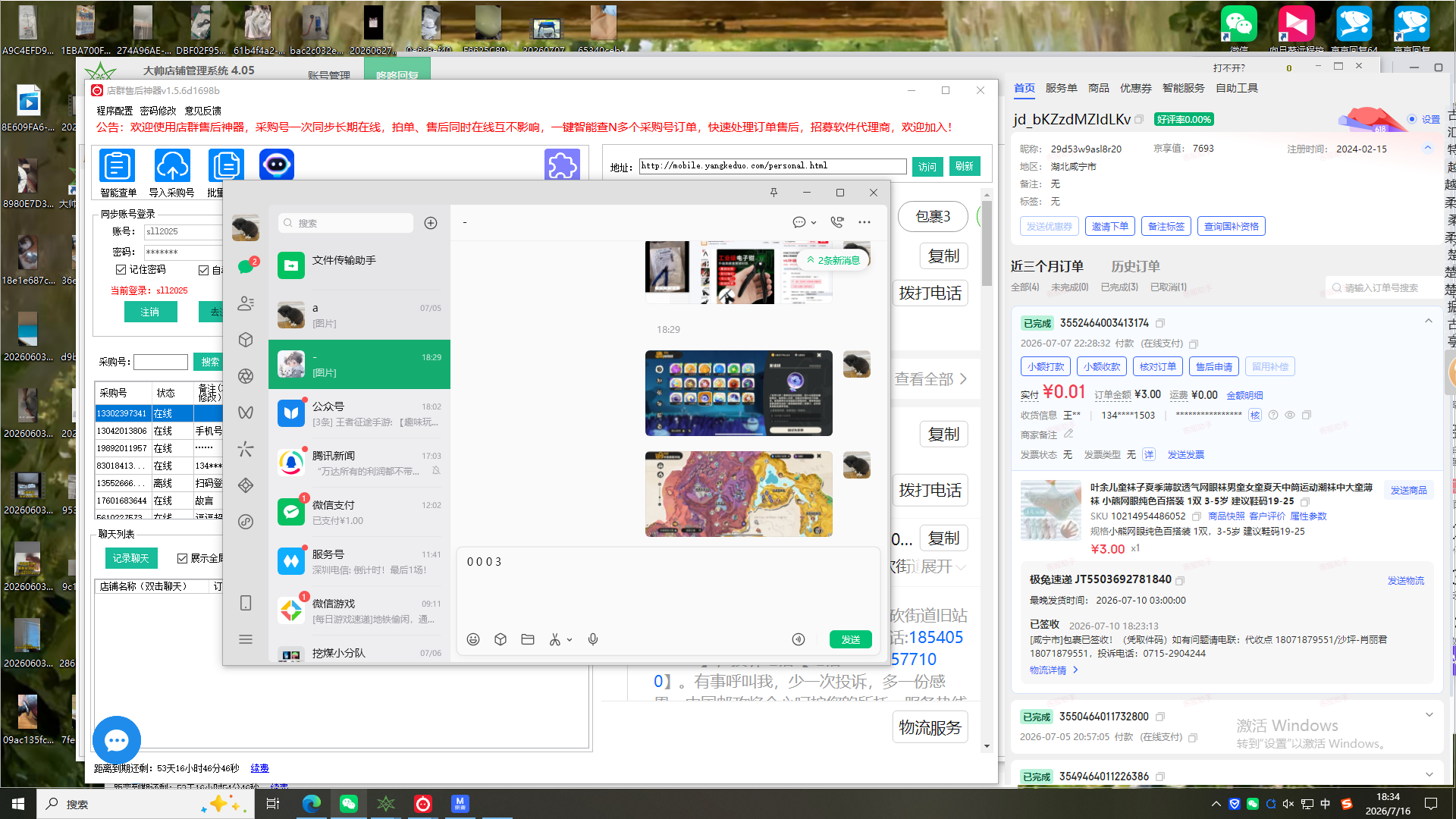Click the microphone voice input icon
The image size is (1456, 819).
(x=593, y=639)
